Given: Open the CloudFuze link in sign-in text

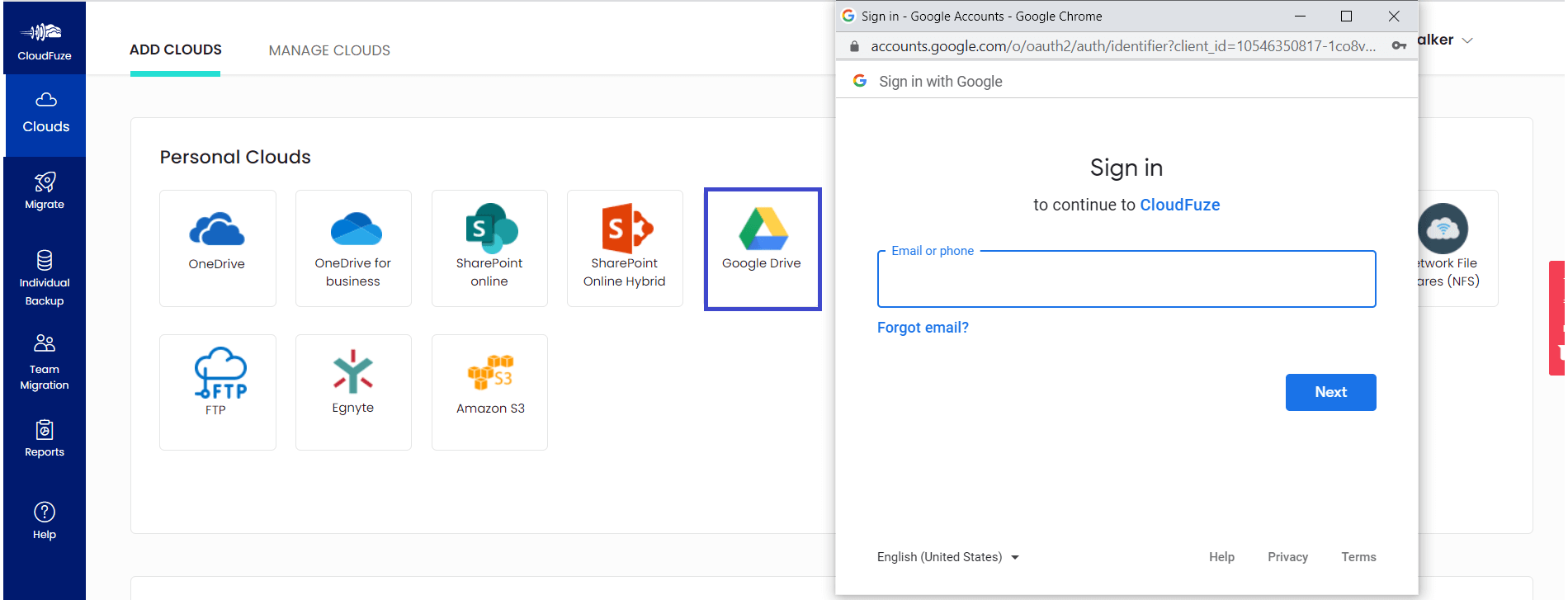Looking at the screenshot, I should pyautogui.click(x=1179, y=205).
